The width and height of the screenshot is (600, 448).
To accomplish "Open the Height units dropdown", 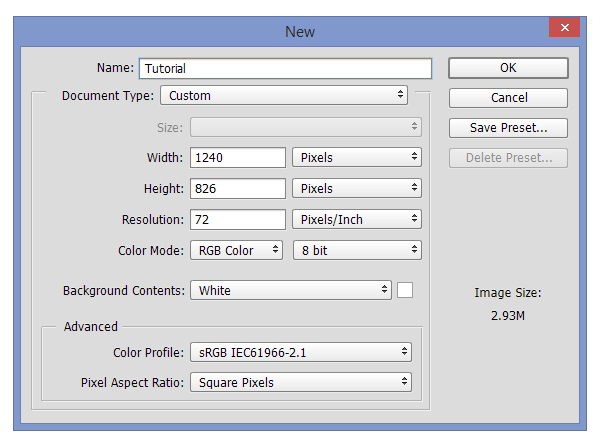I will tap(357, 188).
